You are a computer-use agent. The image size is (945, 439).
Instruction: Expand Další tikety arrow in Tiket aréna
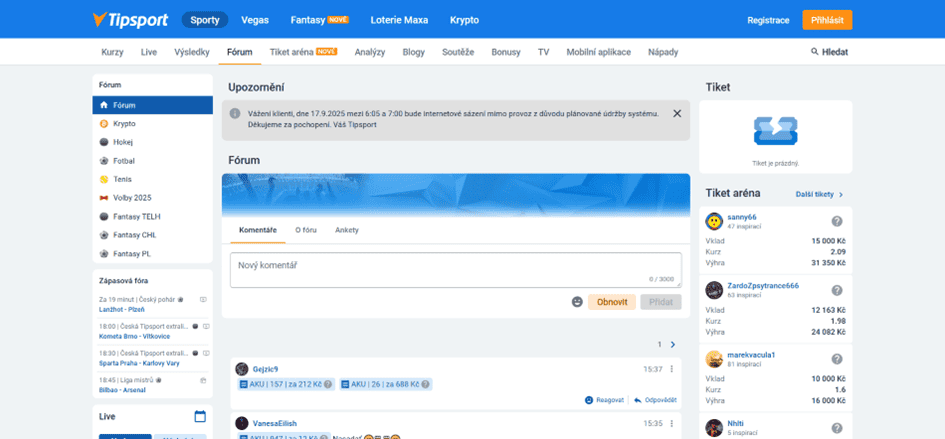[x=841, y=194]
